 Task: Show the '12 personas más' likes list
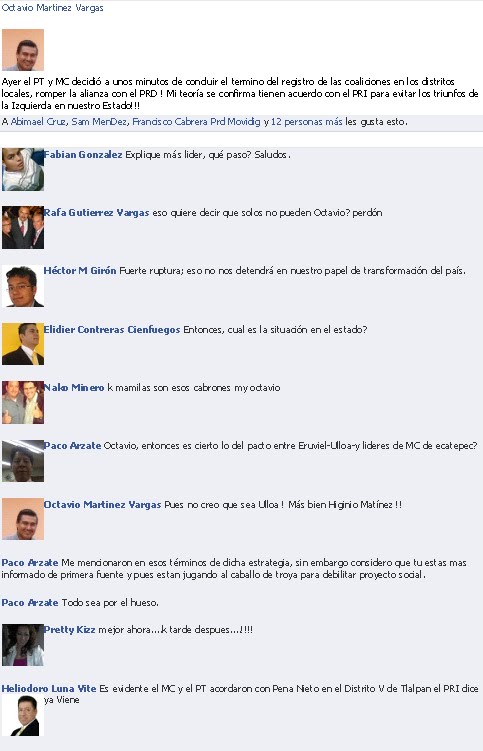pyautogui.click(x=307, y=122)
